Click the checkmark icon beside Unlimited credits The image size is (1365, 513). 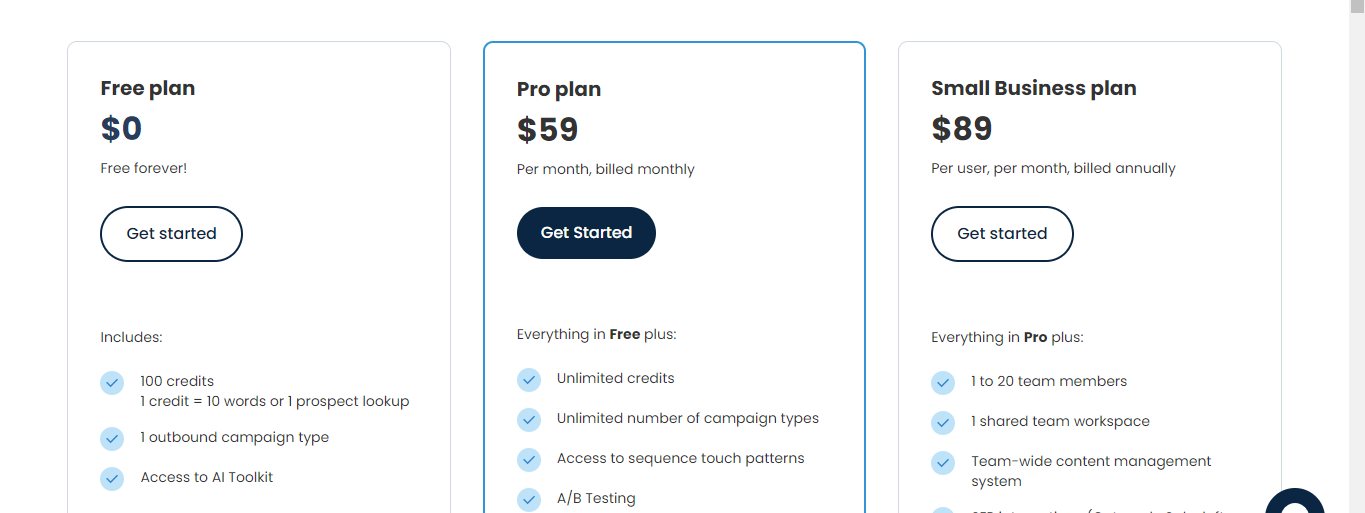point(529,380)
